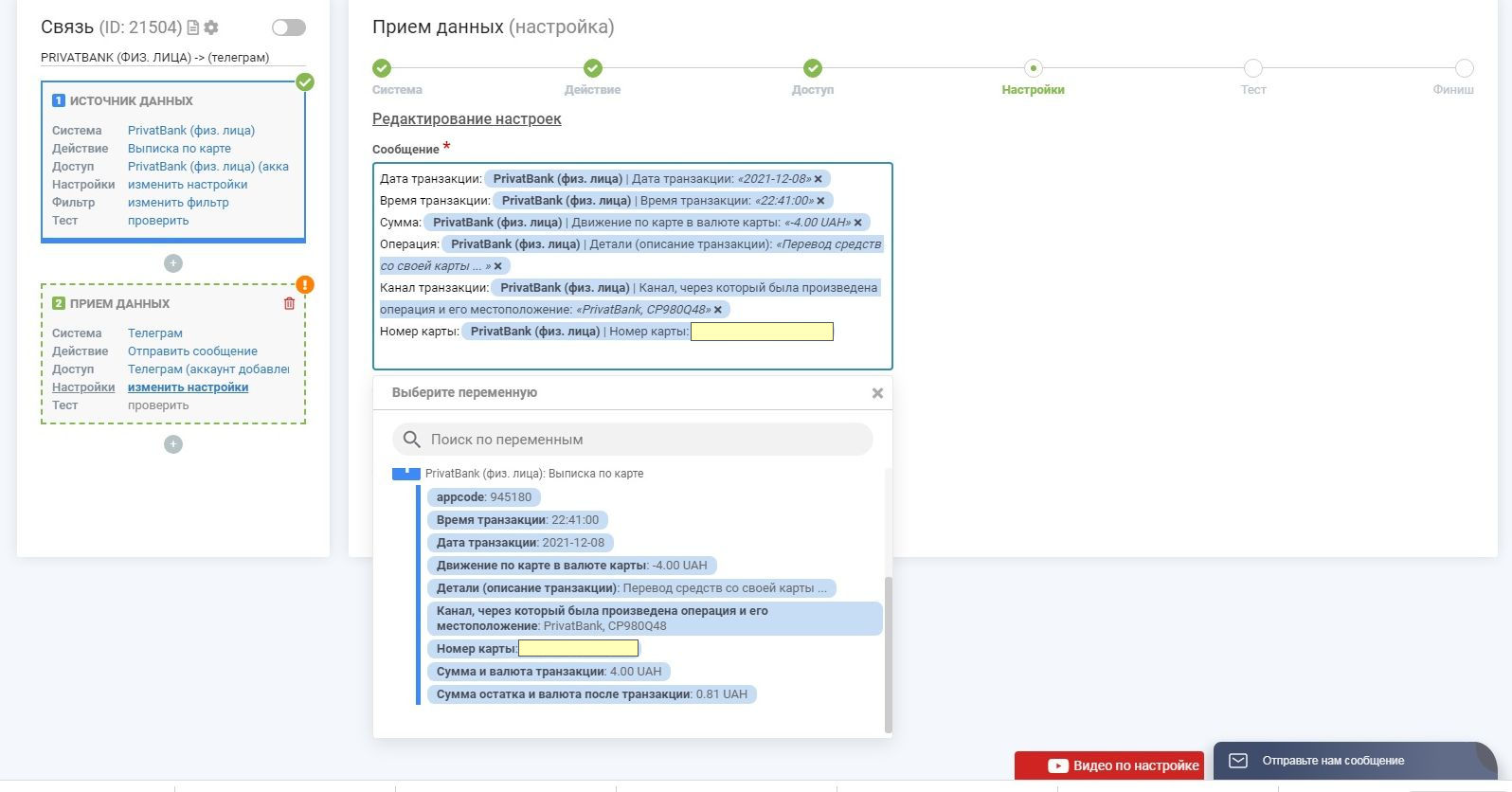Screen dimensions: 1512x792
Task: Open connection settings gear icon
Action: pyautogui.click(x=211, y=27)
